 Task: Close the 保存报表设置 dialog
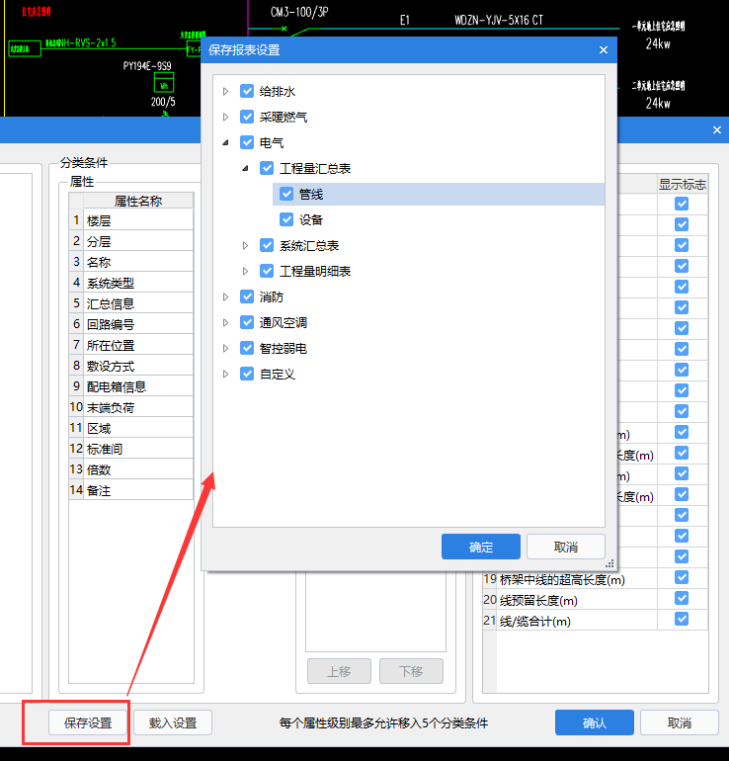pyautogui.click(x=603, y=50)
